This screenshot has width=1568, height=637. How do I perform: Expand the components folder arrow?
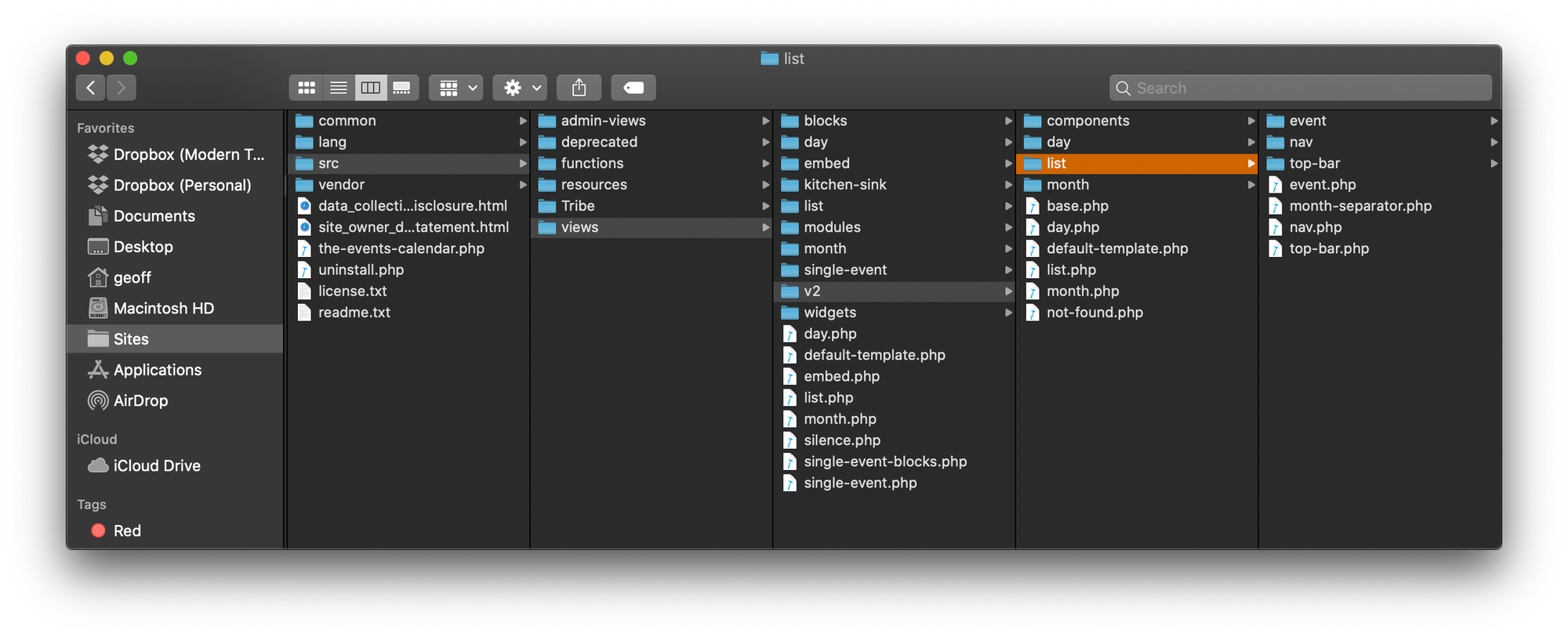1252,121
